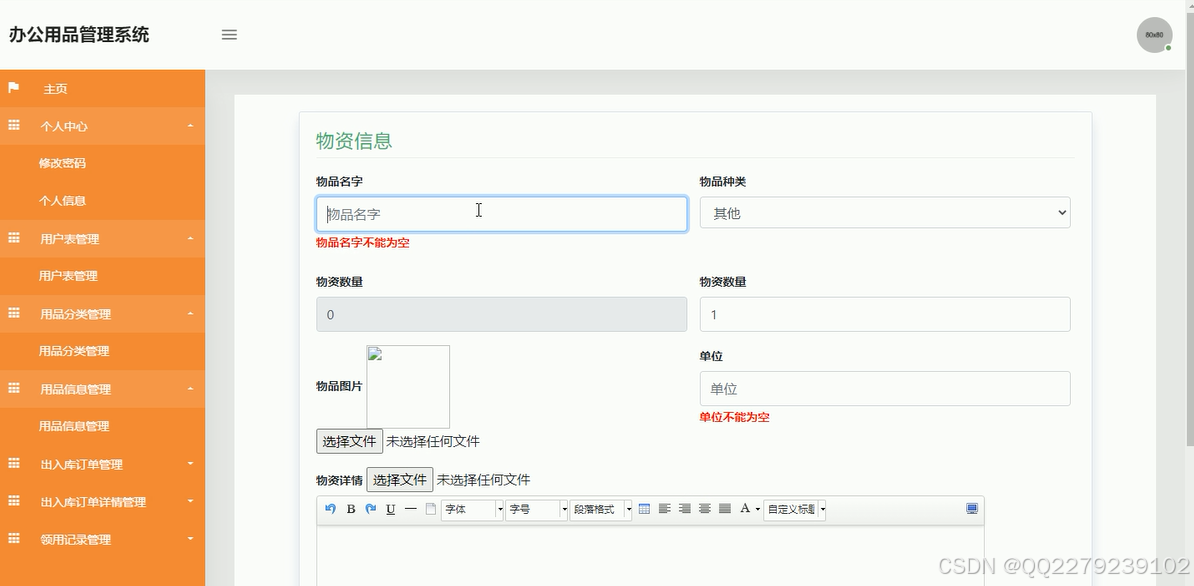Click the Undo icon in the editor toolbar
This screenshot has width=1194, height=586.
(329, 509)
